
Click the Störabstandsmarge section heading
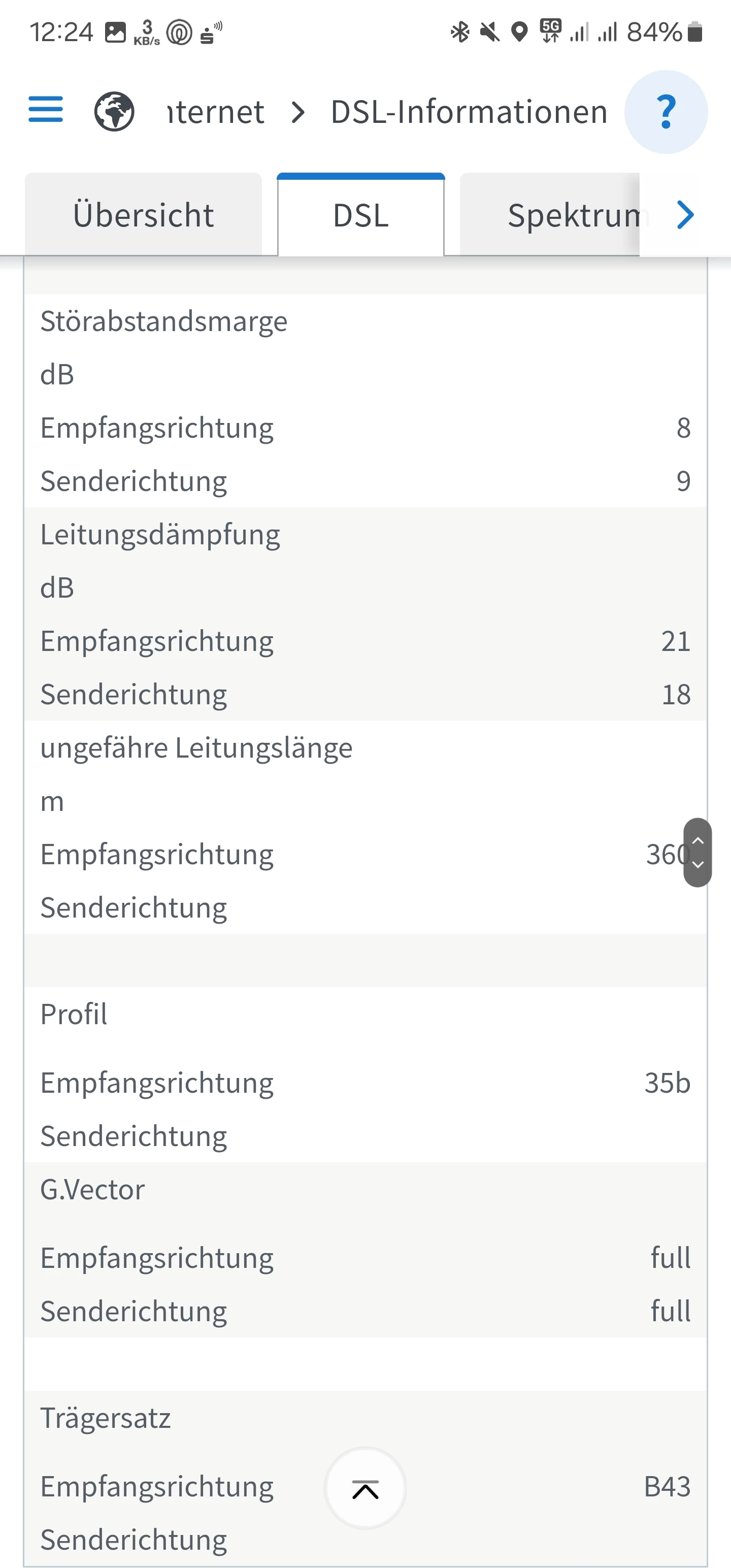pos(164,321)
